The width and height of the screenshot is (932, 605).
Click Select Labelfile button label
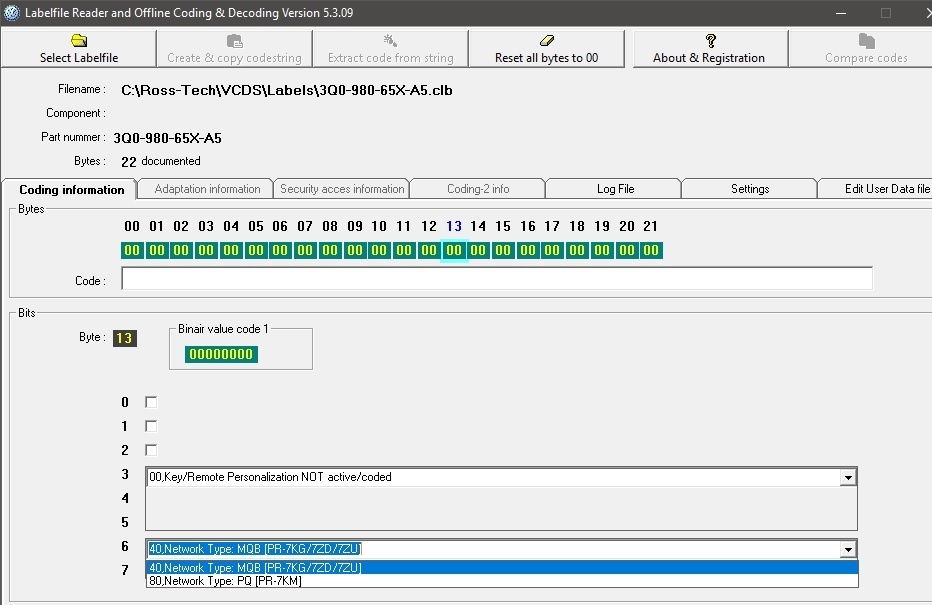pos(79,58)
